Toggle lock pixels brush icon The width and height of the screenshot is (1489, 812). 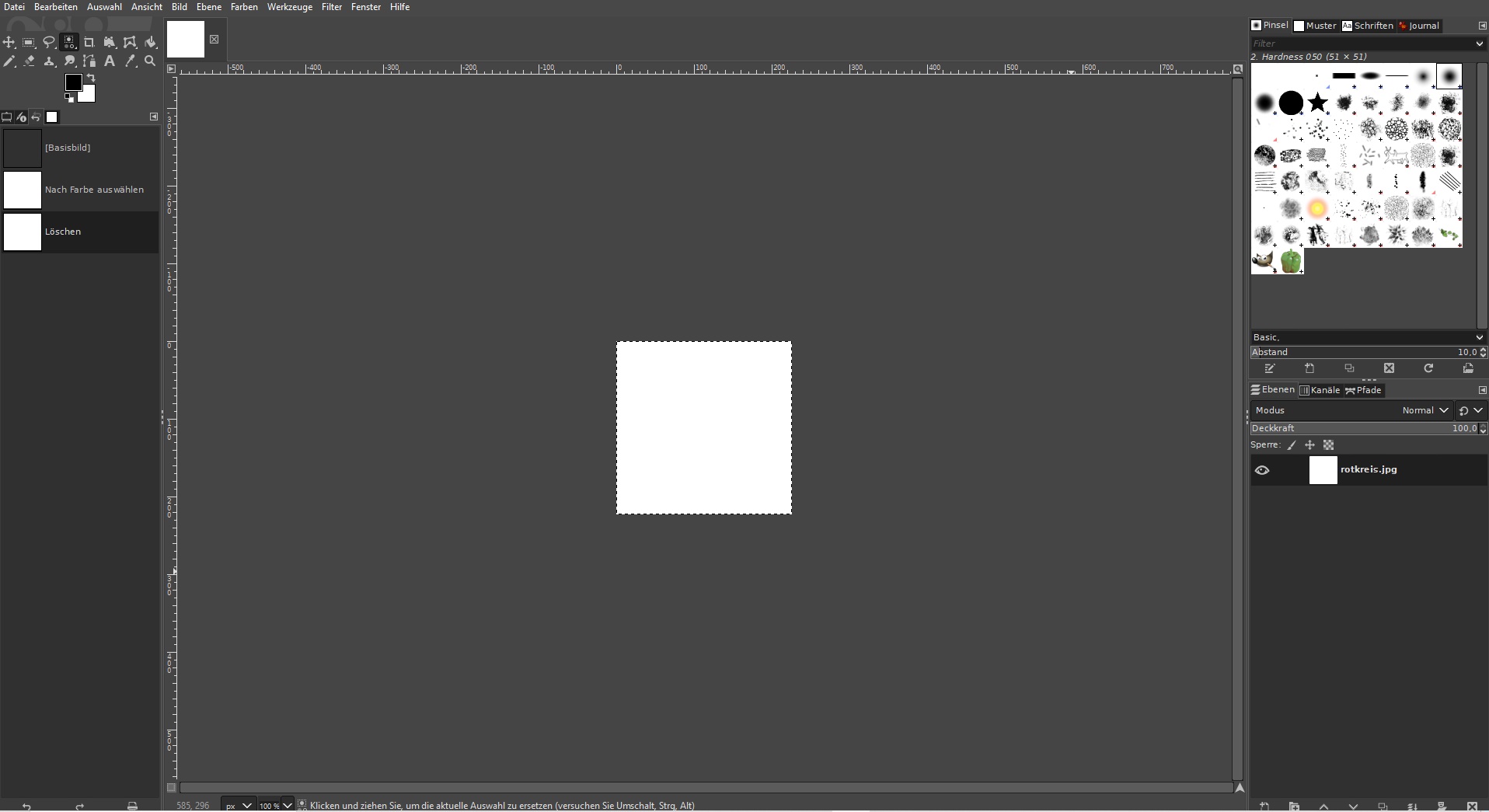tap(1292, 445)
